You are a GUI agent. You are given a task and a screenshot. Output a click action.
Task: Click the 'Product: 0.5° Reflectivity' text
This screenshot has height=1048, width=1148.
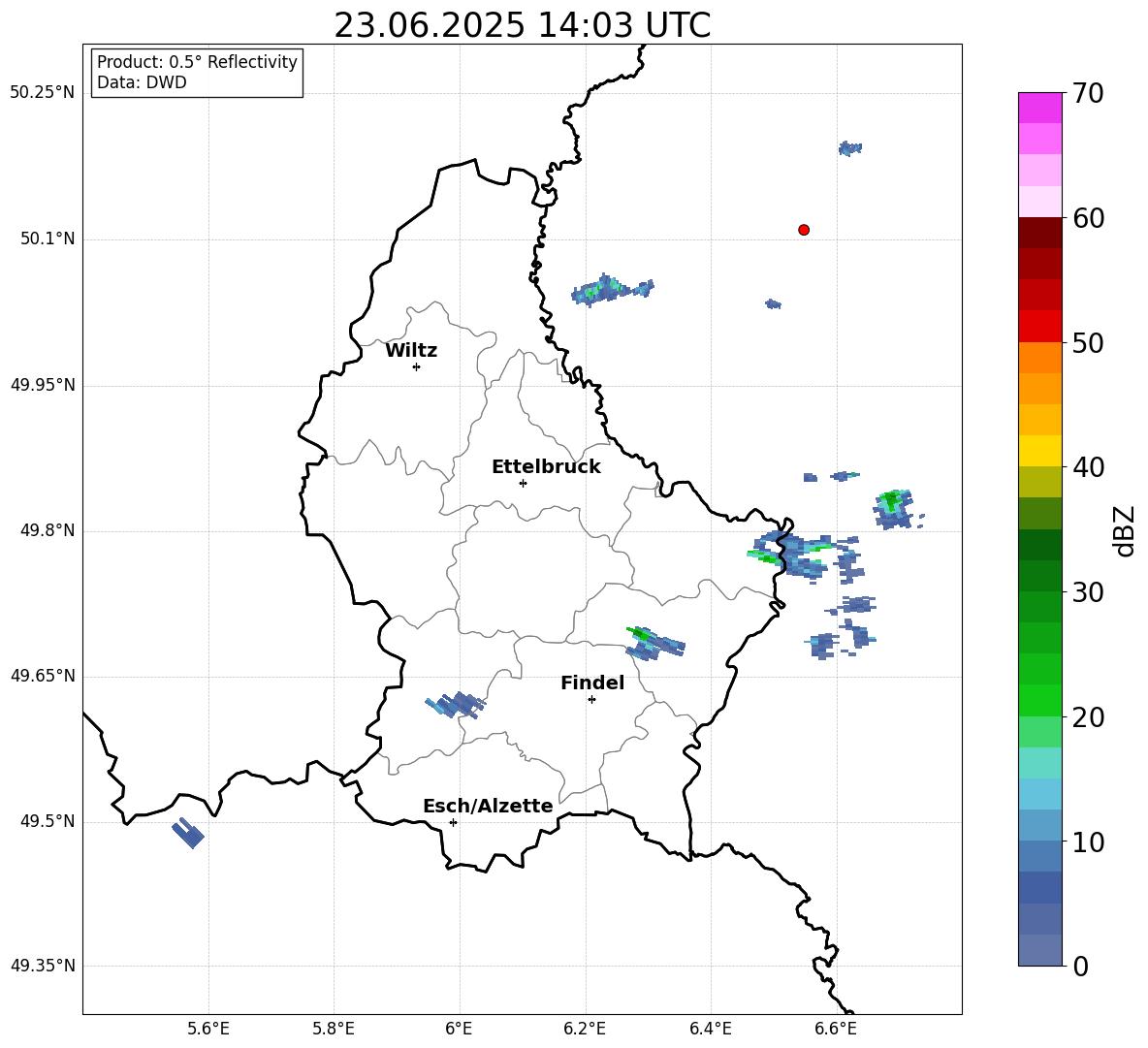pos(197,62)
